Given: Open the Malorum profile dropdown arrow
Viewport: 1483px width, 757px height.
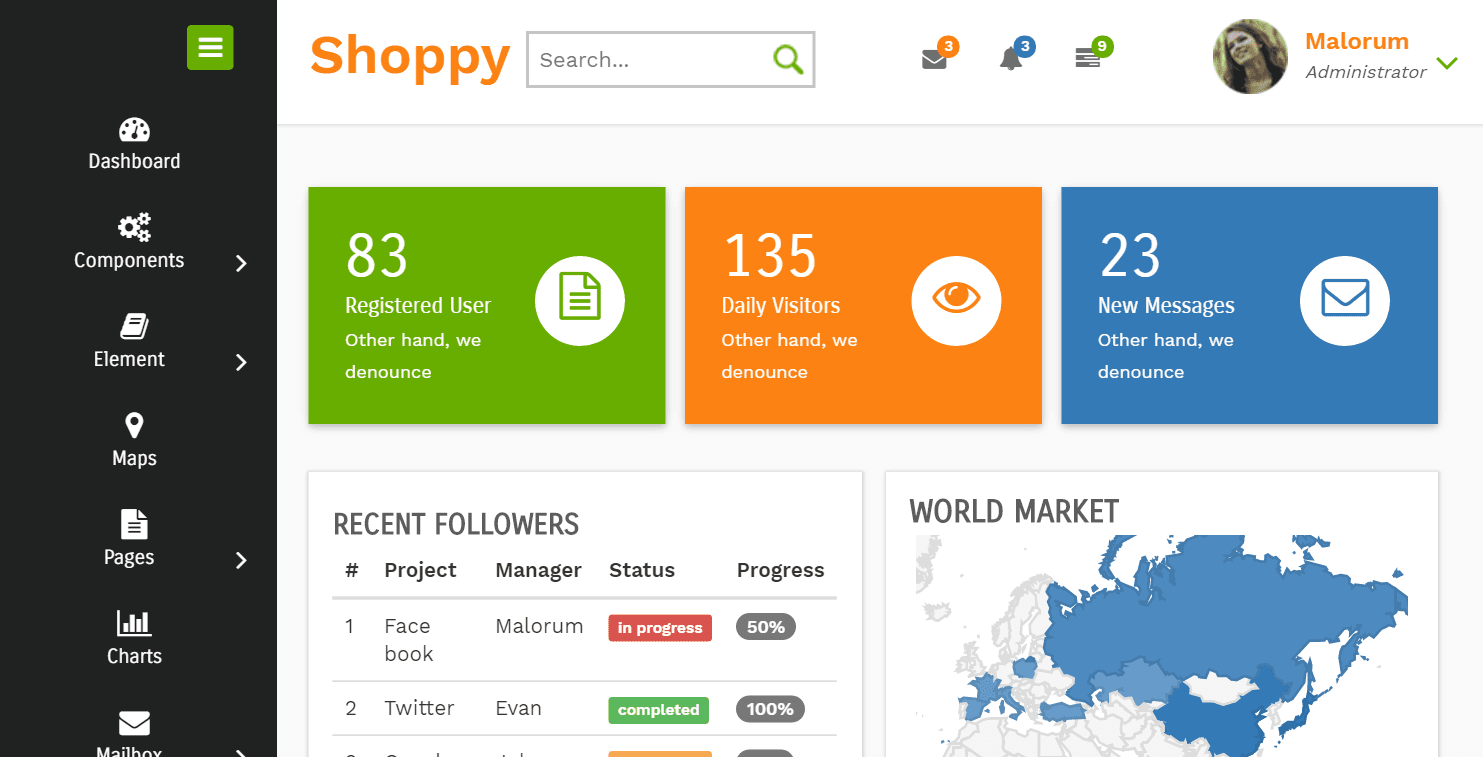Looking at the screenshot, I should (x=1447, y=62).
